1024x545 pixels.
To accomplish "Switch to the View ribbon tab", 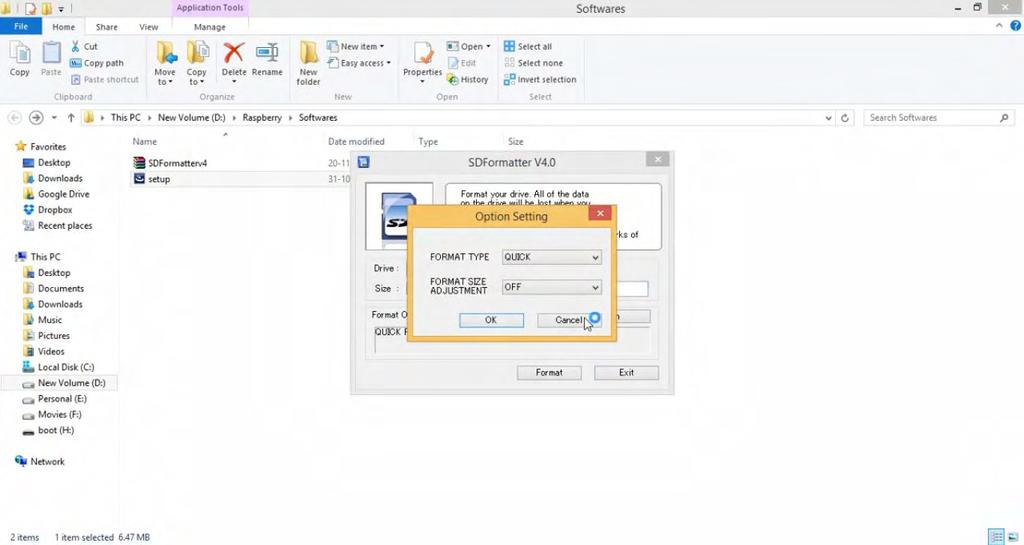I will pos(148,27).
